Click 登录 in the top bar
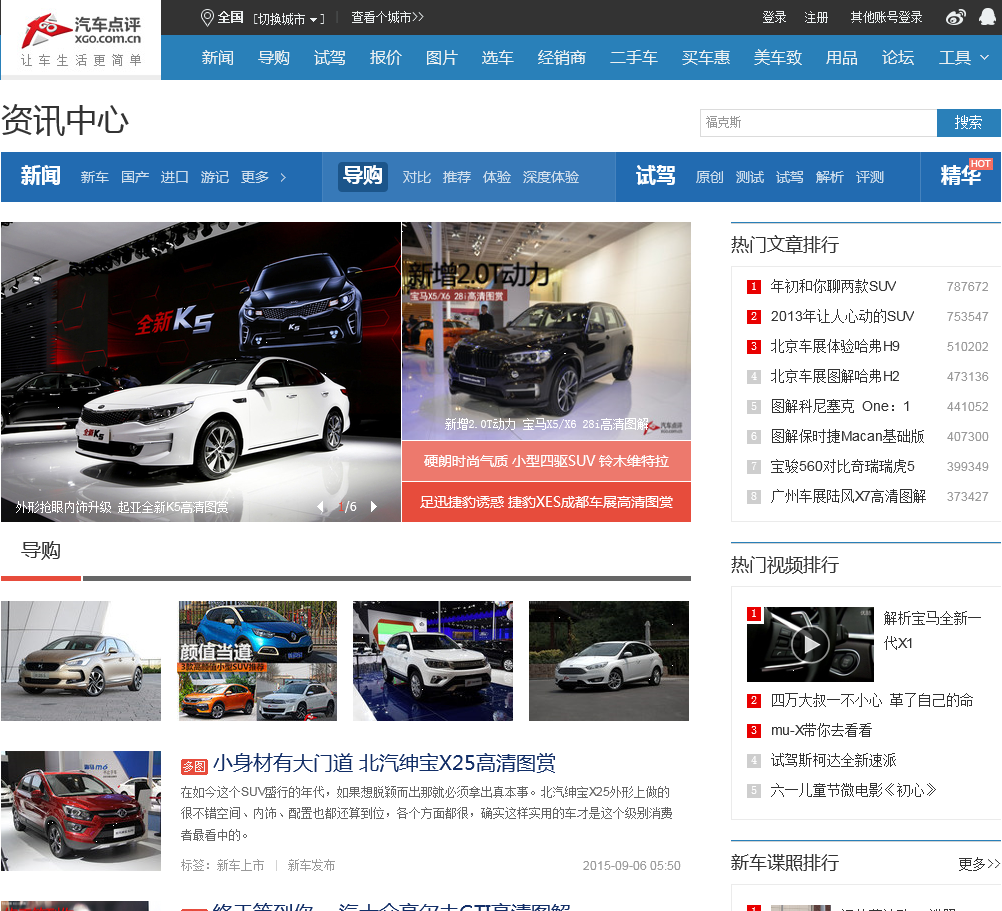The height and width of the screenshot is (911, 1002). 774,17
